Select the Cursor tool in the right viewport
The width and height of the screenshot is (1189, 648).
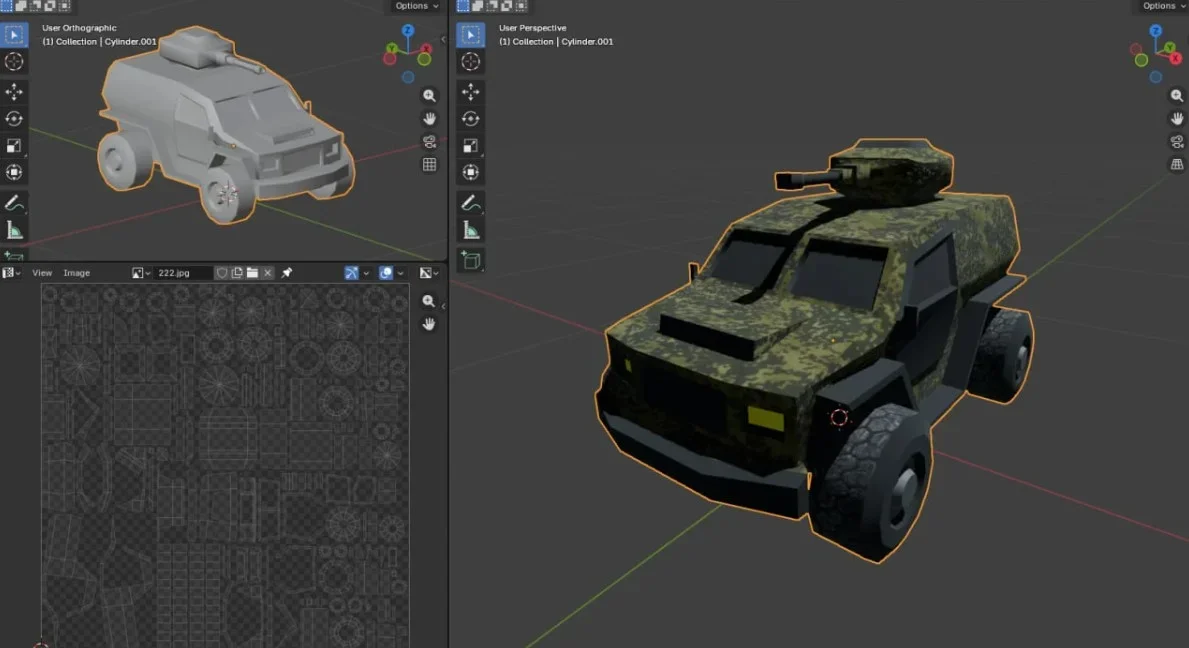click(471, 62)
